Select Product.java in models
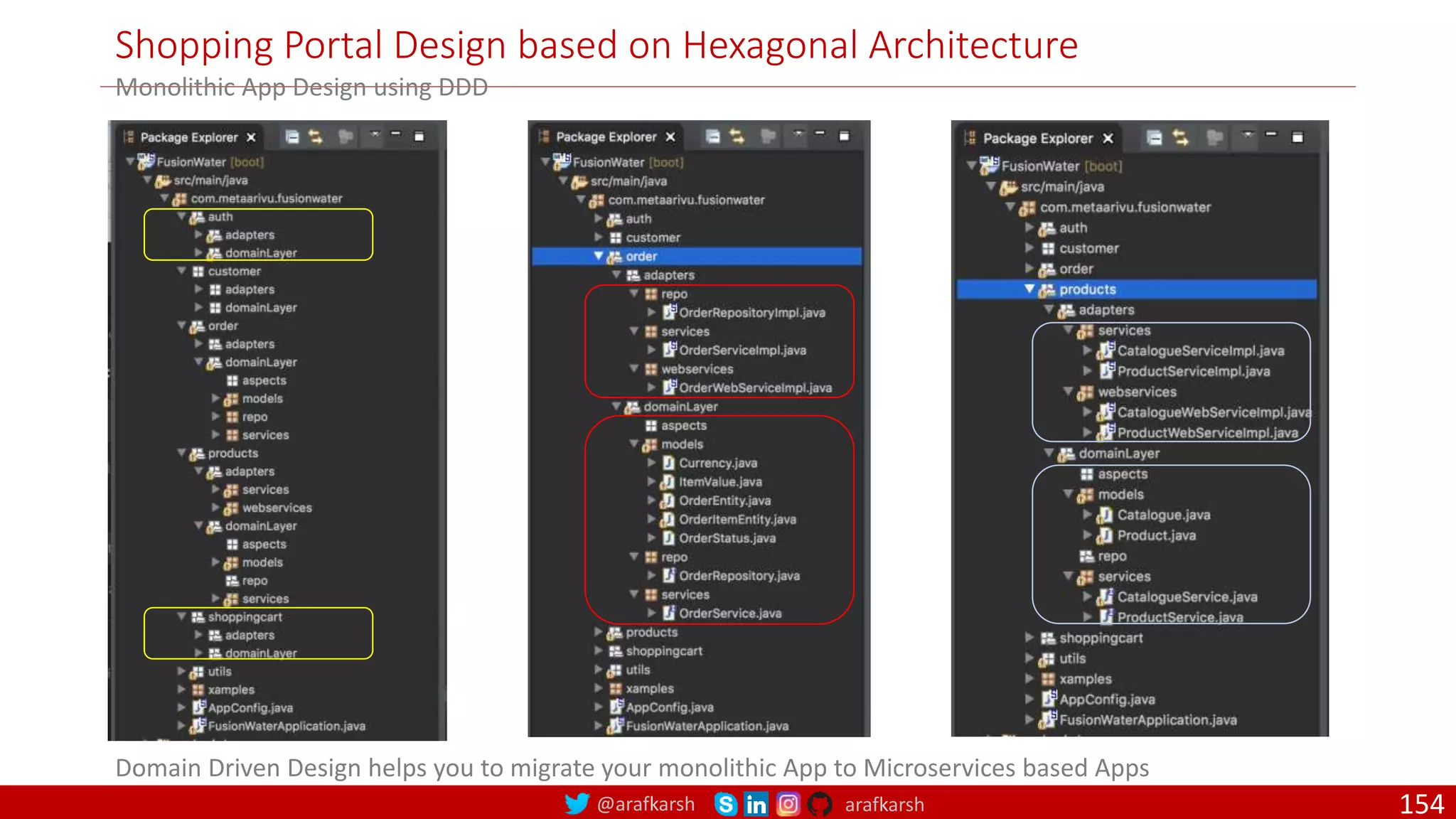1456x819 pixels. point(1155,535)
